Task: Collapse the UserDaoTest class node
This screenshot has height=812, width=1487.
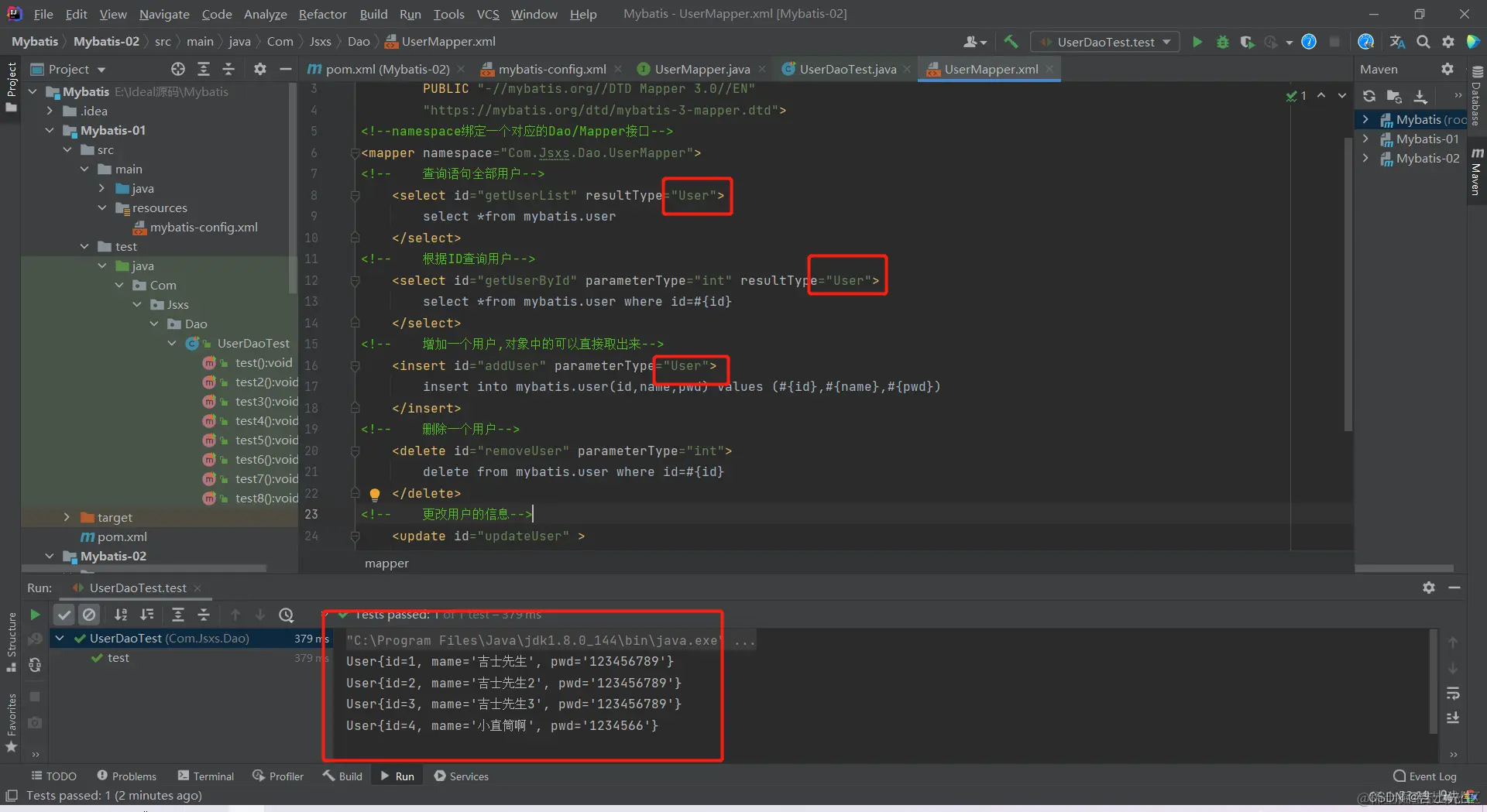Action: pos(172,343)
